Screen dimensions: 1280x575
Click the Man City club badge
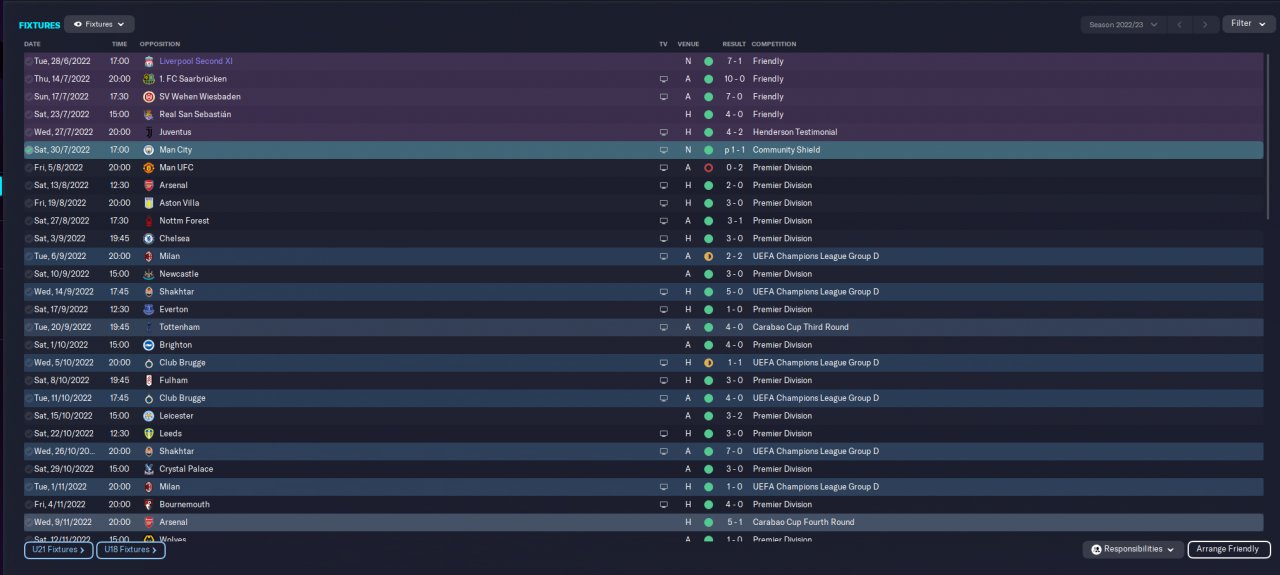(148, 150)
